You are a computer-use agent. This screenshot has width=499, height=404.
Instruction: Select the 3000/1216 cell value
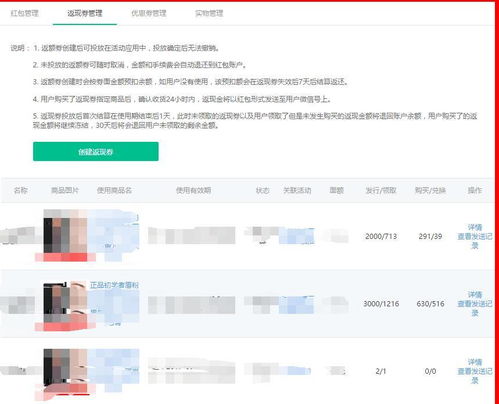coord(381,304)
